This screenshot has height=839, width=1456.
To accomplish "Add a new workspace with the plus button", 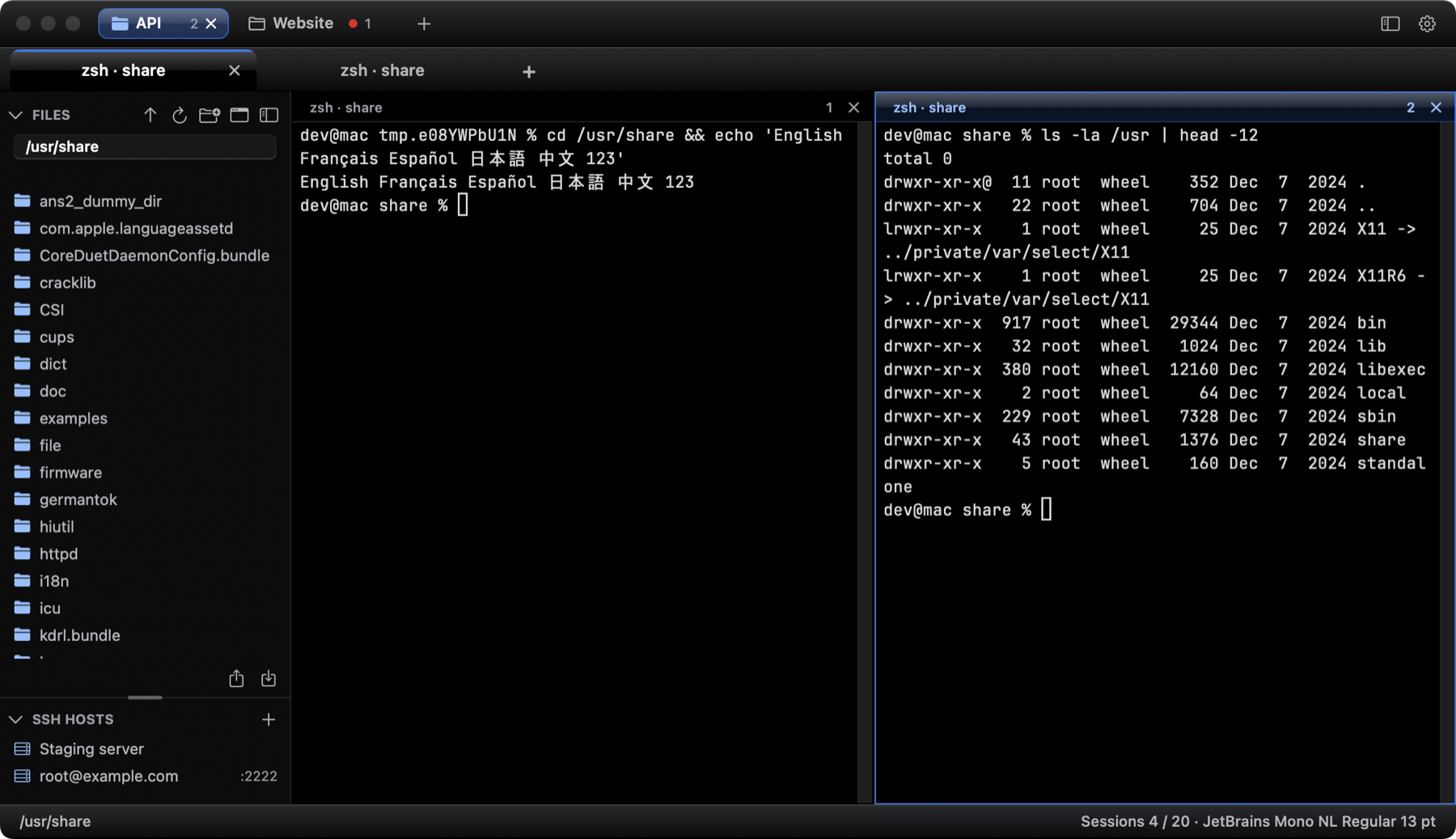I will 424,23.
